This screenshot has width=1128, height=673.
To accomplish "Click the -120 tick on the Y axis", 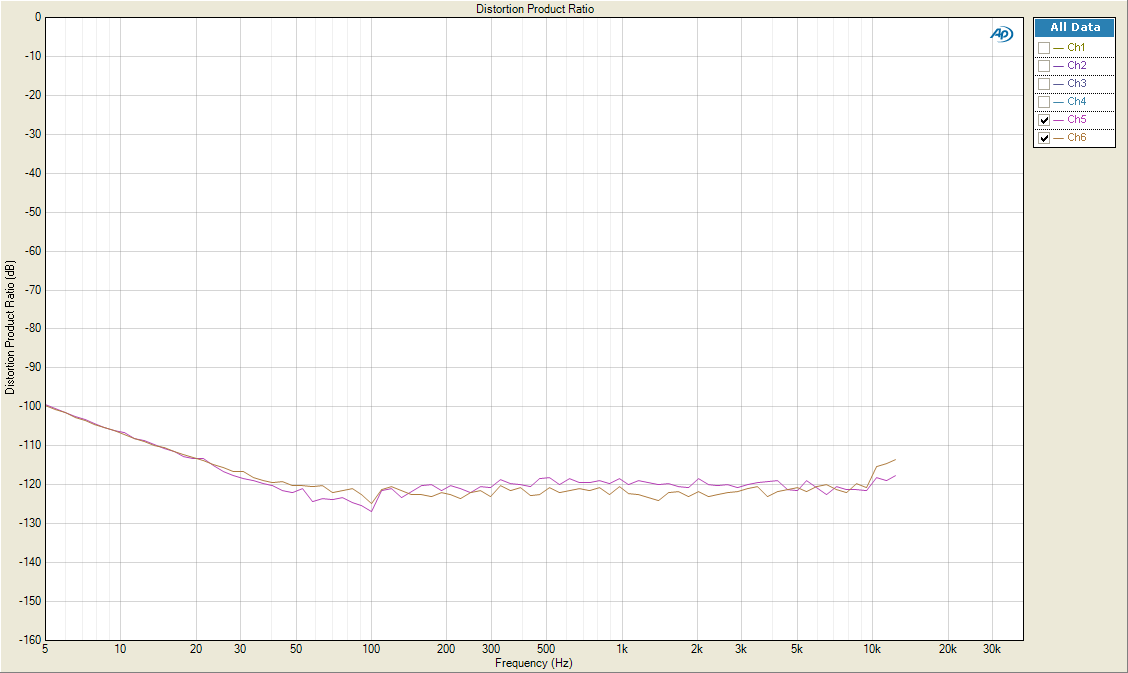I will 29,485.
